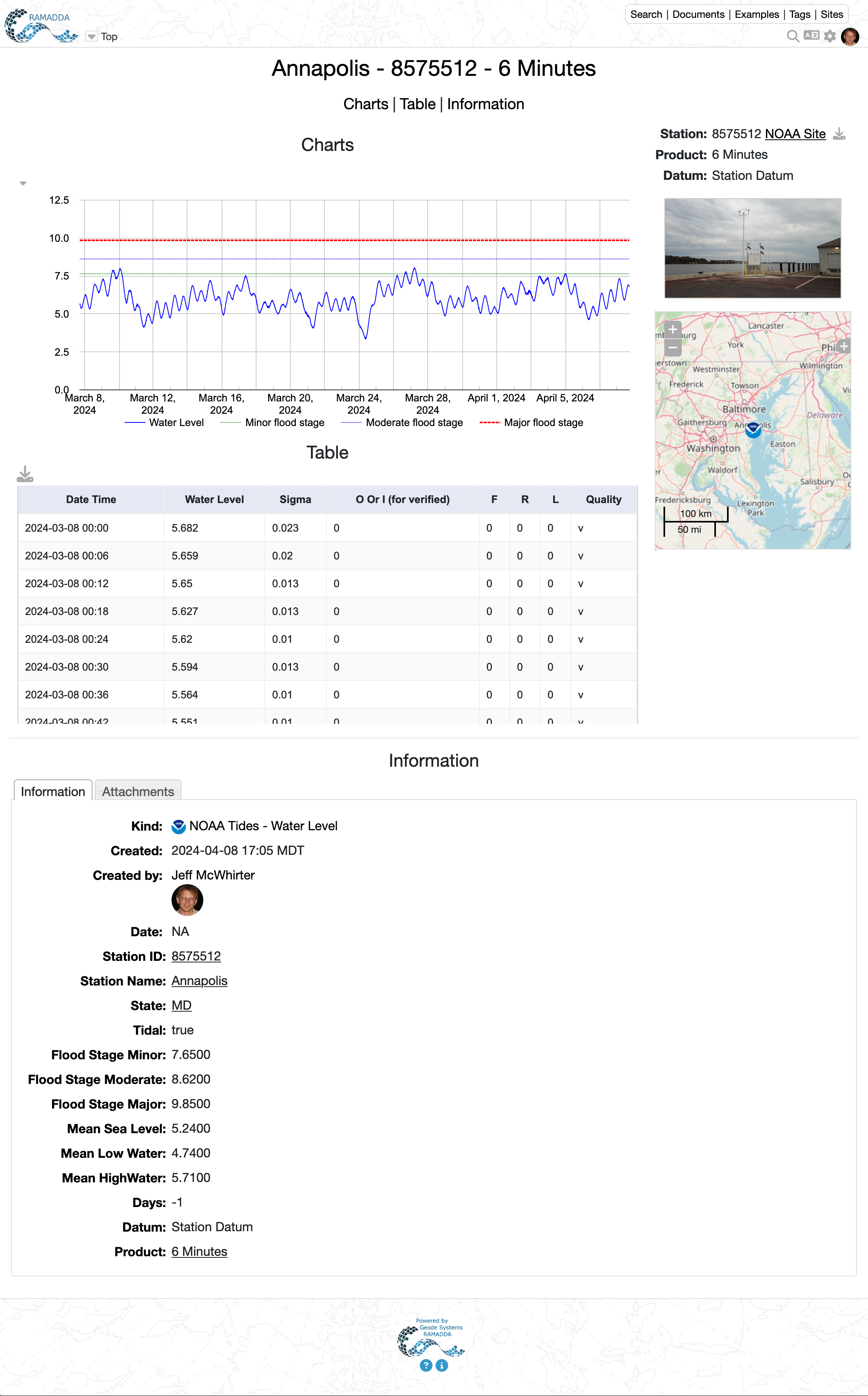Click download icon next to NOAA Site
The width and height of the screenshot is (868, 1396).
click(x=839, y=134)
